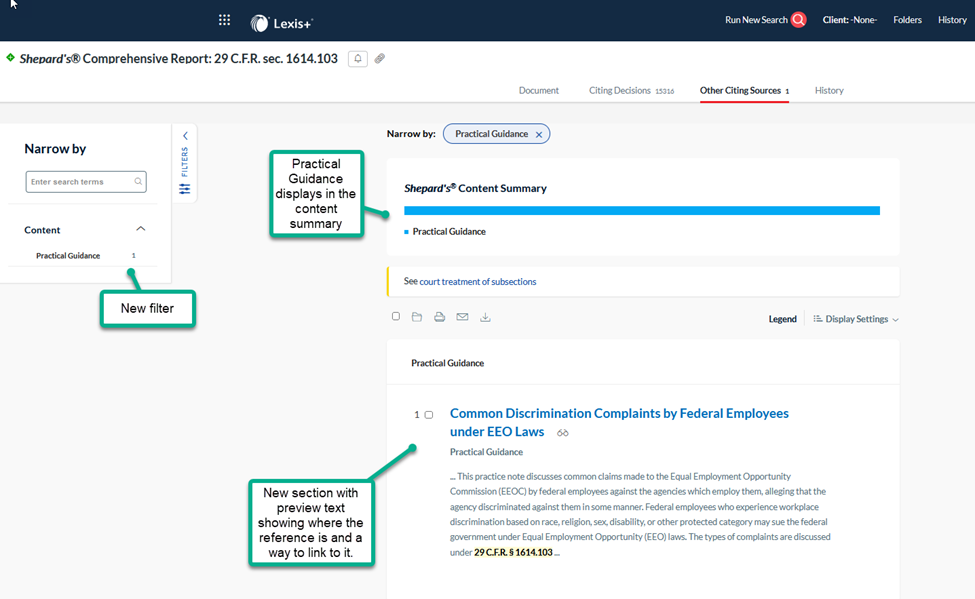Screen dimensions: 975x599
Task: Select all results checkbox in toolbar
Action: coord(395,317)
